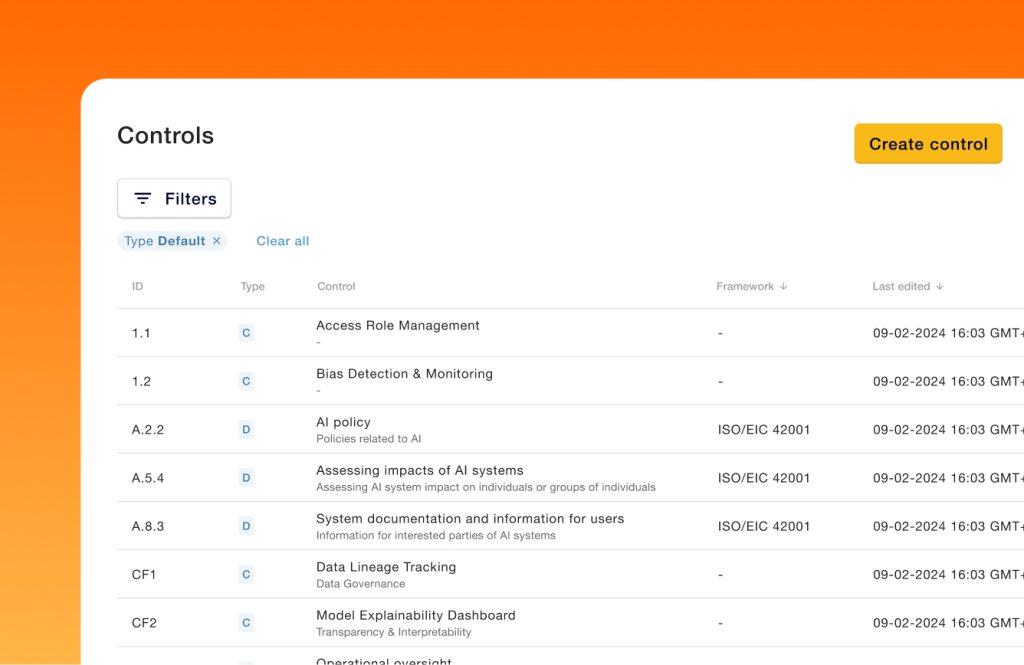This screenshot has height=665, width=1024.
Task: Open Bias Detection & Monitoring control
Action: [x=404, y=374]
